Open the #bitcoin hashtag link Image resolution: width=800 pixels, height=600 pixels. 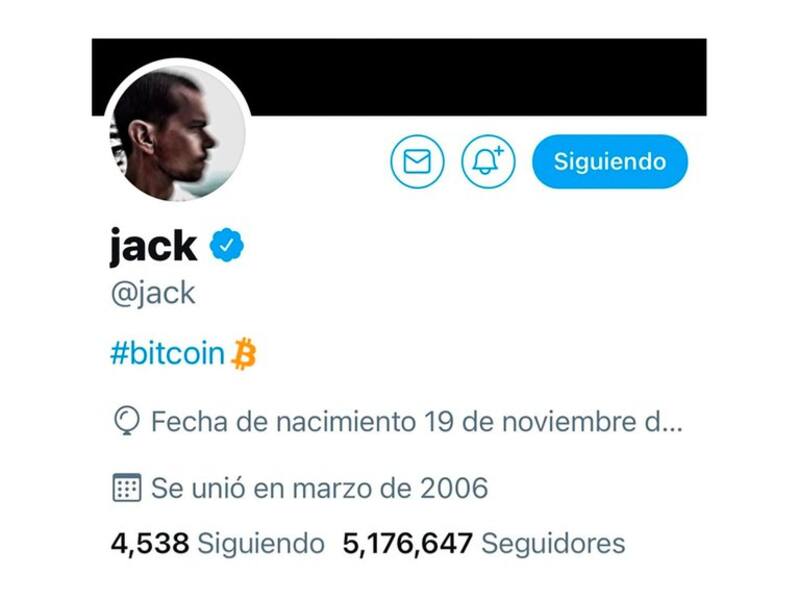(x=167, y=353)
